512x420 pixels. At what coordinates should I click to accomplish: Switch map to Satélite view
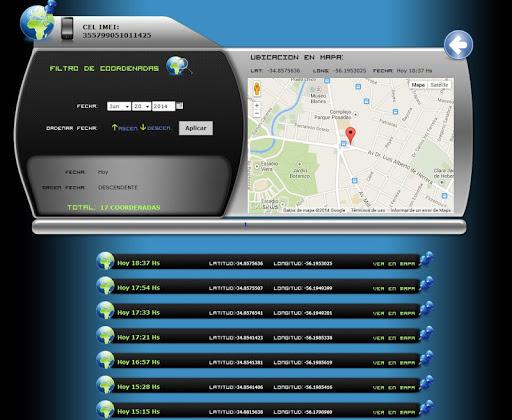[x=439, y=85]
